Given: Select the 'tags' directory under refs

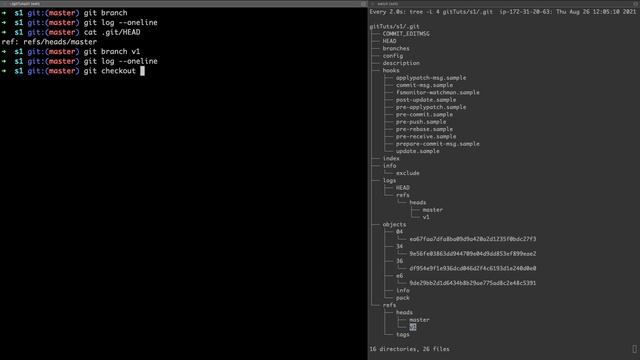Looking at the screenshot, I should 402,335.
